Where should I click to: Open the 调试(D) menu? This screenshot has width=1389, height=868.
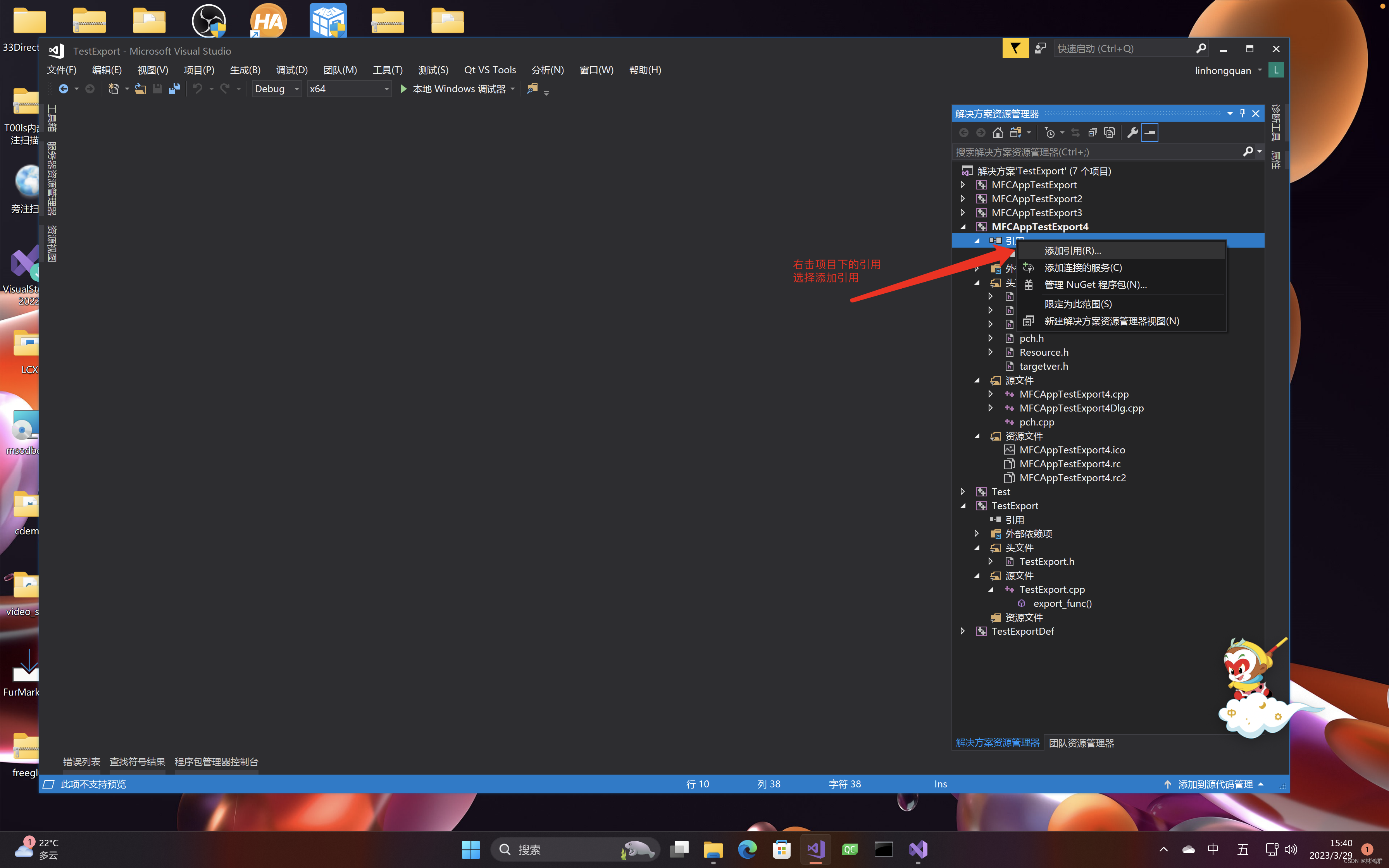coord(291,70)
